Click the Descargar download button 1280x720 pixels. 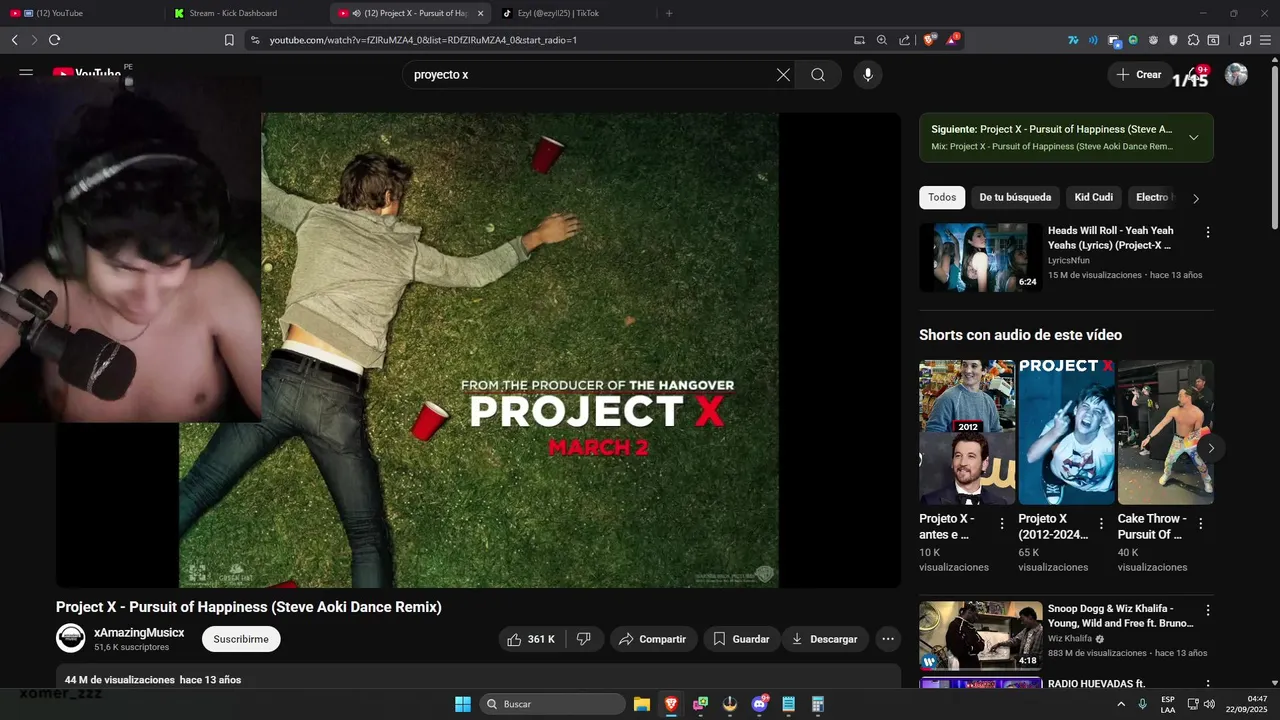pyautogui.click(x=825, y=639)
